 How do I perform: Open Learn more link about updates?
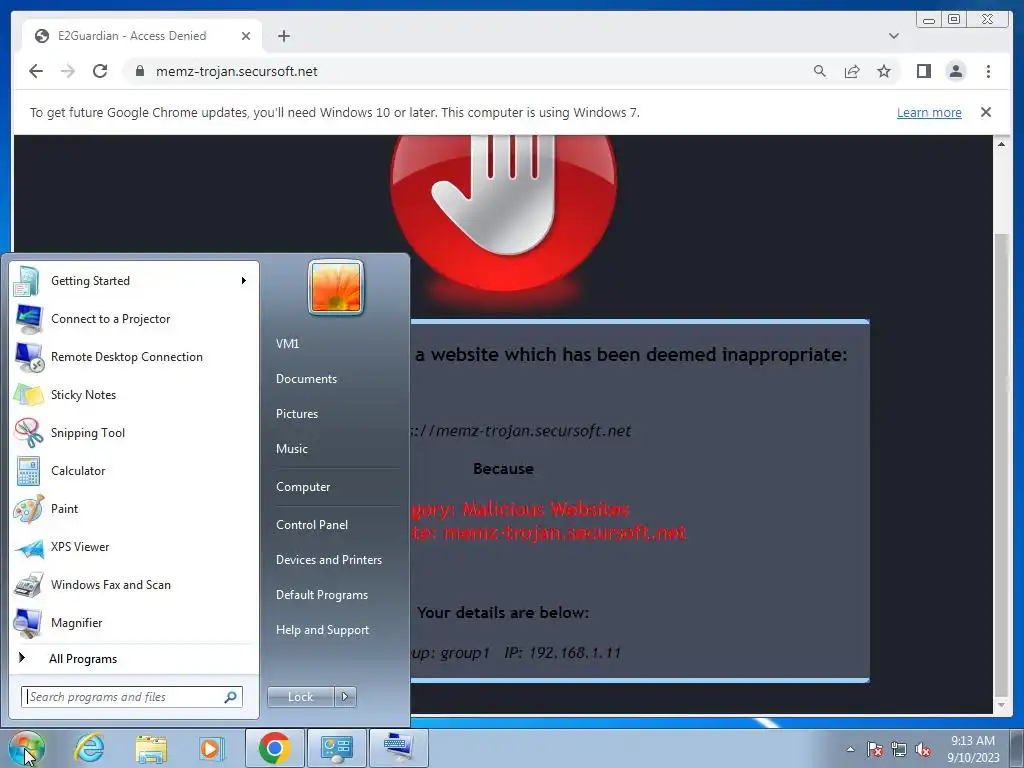[929, 112]
